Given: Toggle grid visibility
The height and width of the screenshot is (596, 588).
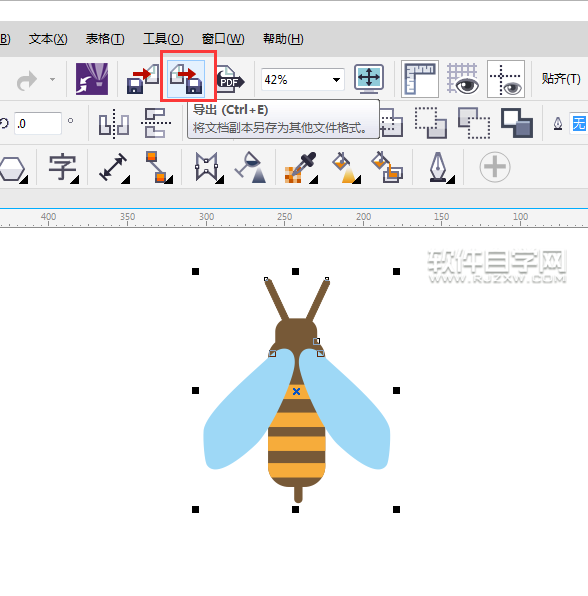Looking at the screenshot, I should [462, 79].
